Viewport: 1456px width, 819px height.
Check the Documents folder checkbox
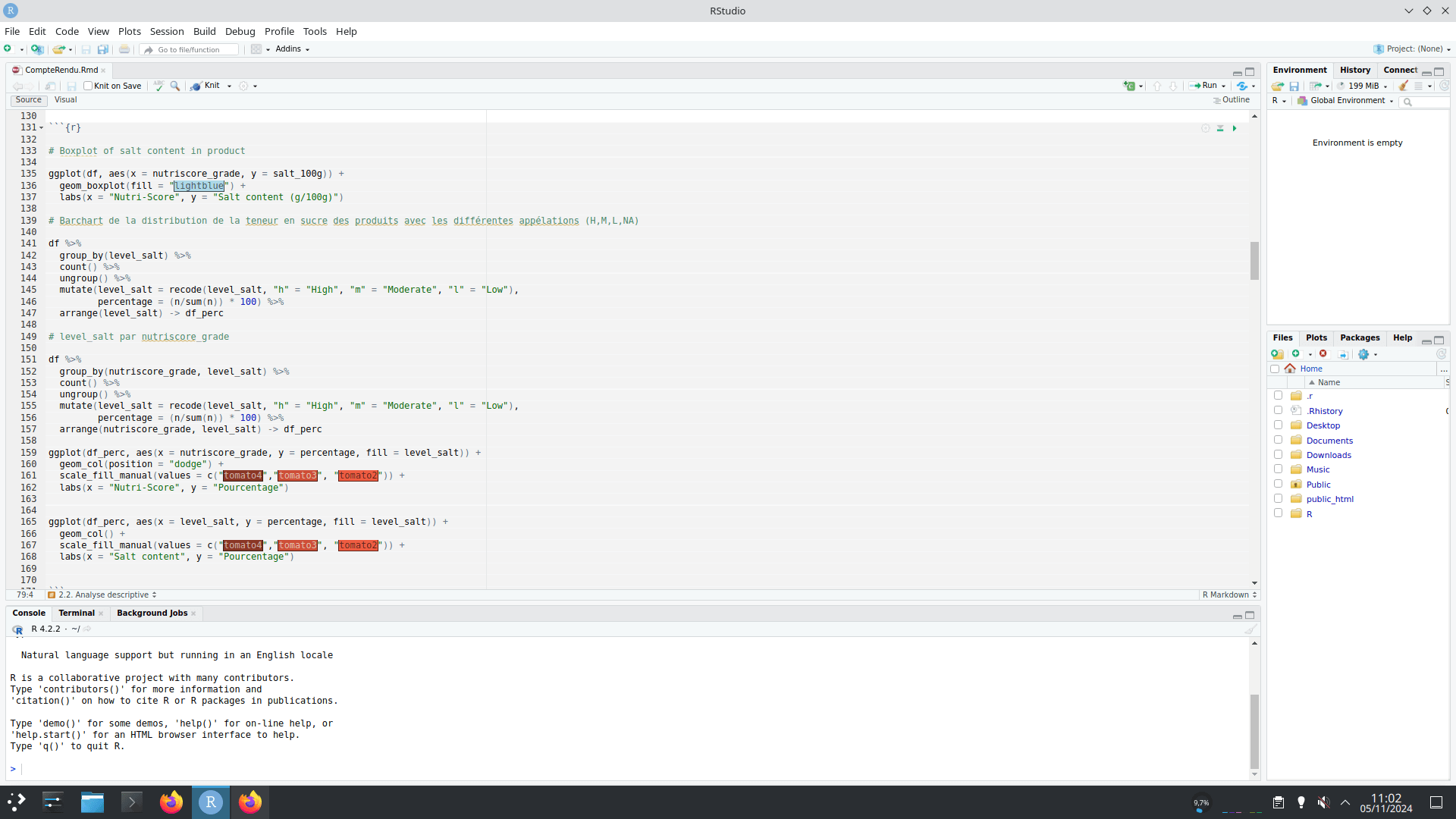[x=1279, y=440]
